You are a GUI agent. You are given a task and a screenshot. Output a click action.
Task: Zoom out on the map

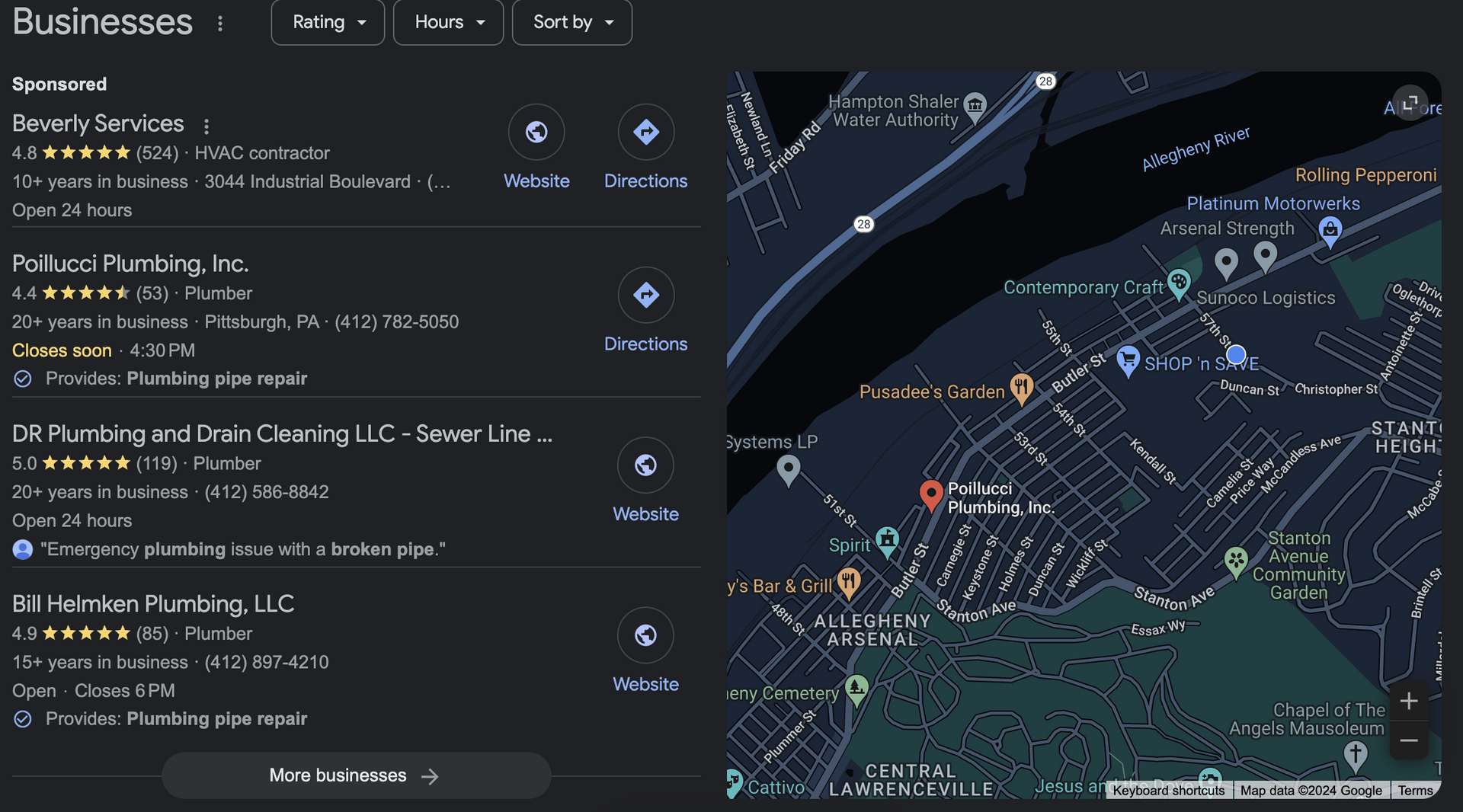click(1409, 740)
